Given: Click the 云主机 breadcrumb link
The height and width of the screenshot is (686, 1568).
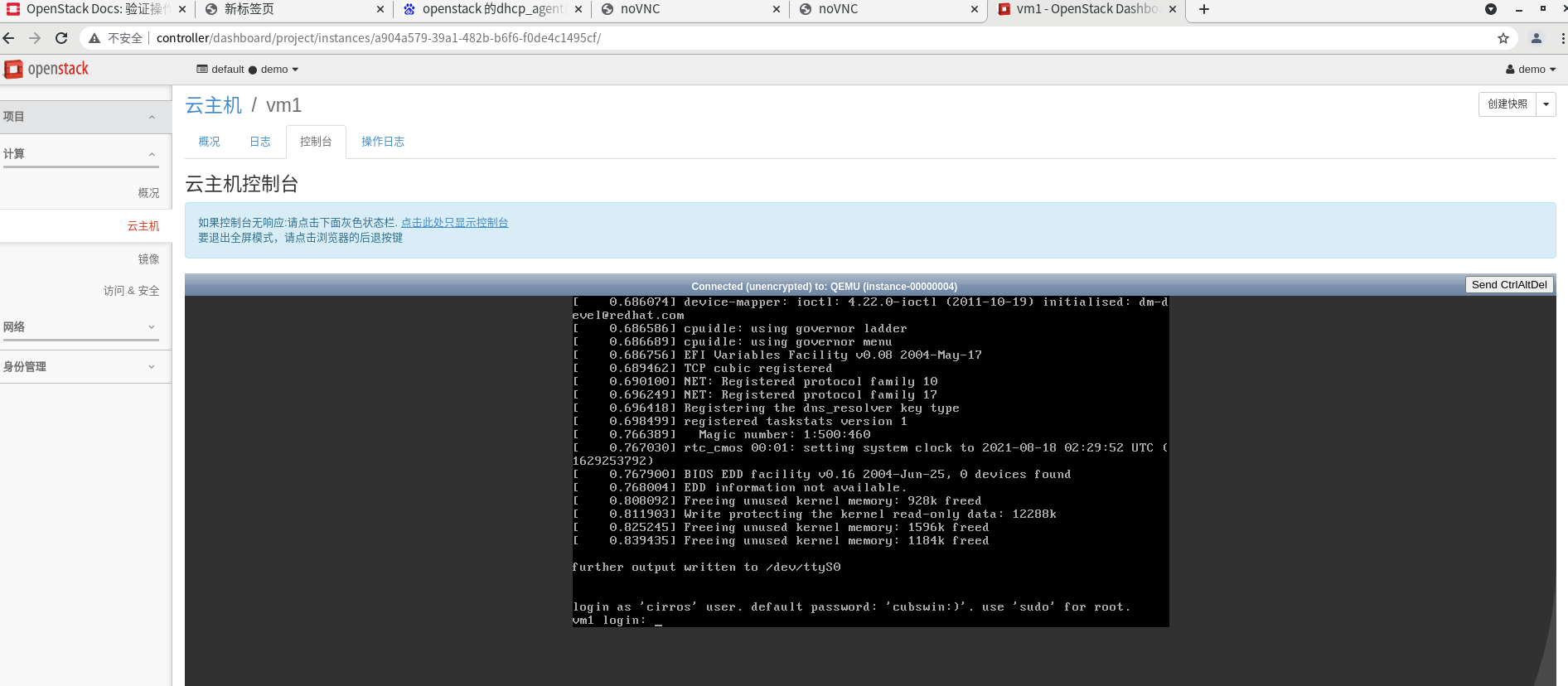Looking at the screenshot, I should (x=214, y=105).
